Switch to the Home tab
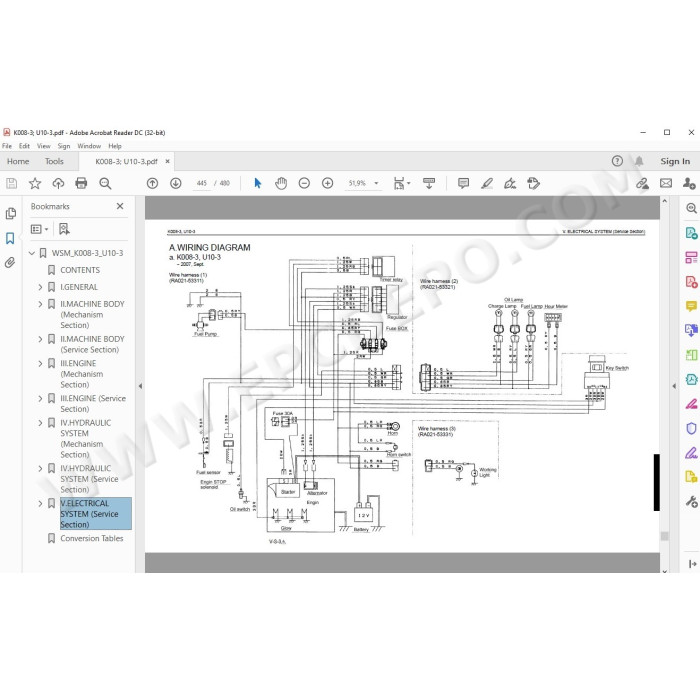Screen dimensions: 700x700 pos(18,161)
